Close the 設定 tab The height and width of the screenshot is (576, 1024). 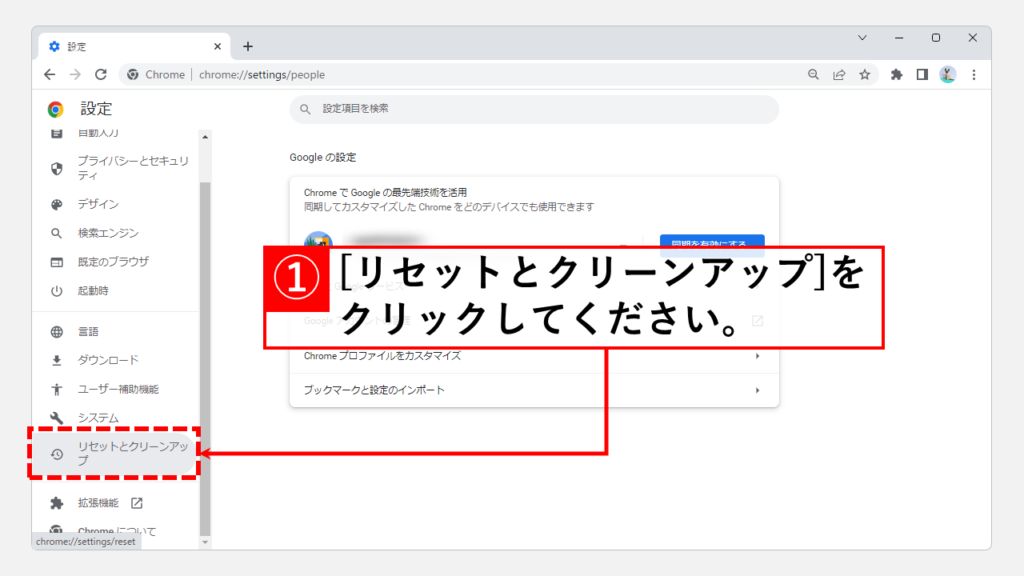click(217, 46)
